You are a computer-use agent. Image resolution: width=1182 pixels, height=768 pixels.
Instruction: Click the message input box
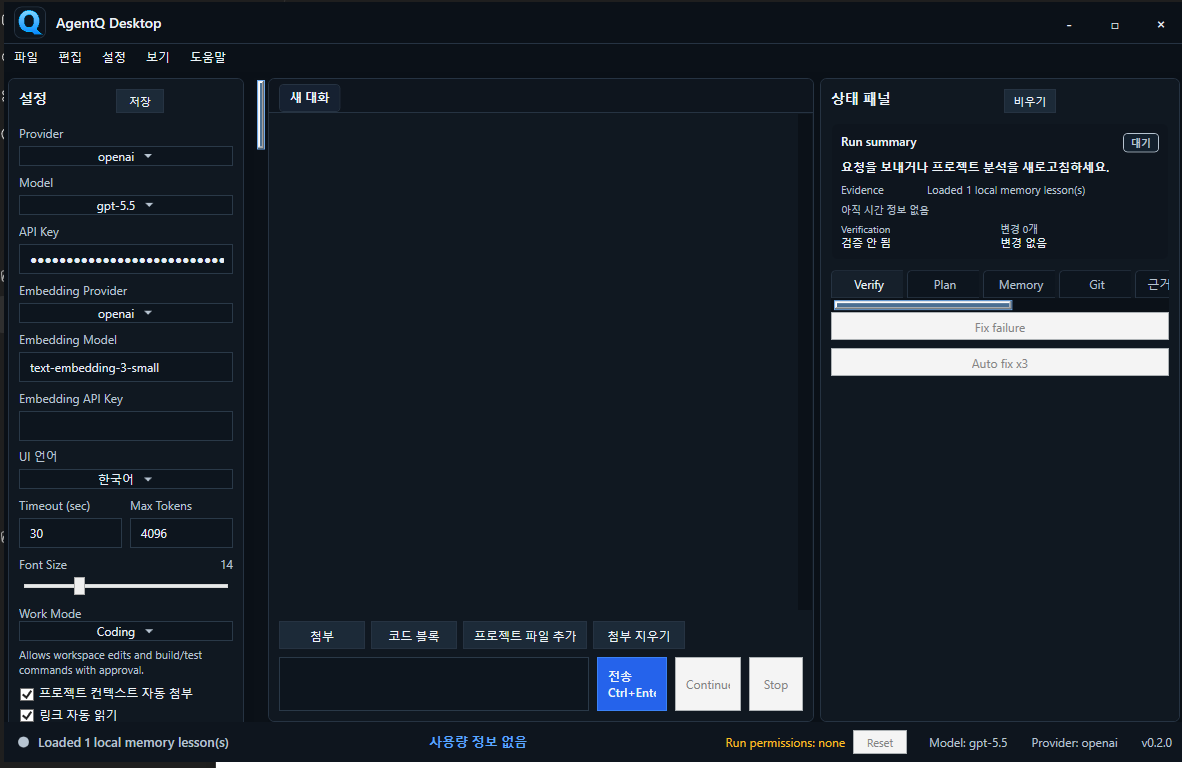[433, 684]
